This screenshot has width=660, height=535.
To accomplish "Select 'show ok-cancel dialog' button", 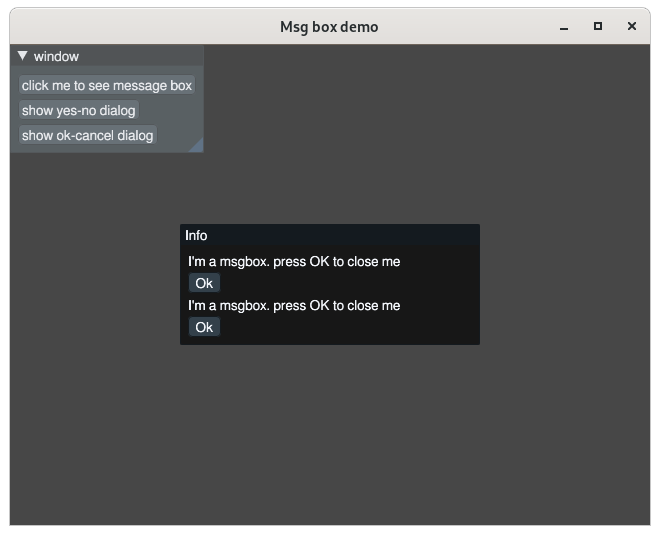I will 88,135.
